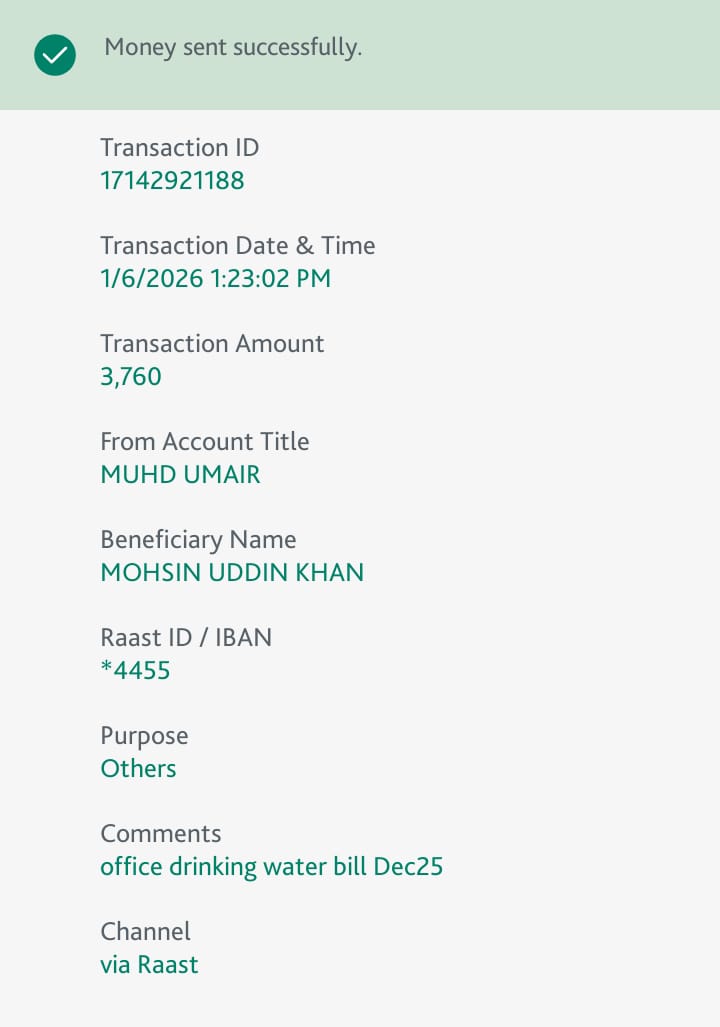Tap the masked IBAN value *4455
This screenshot has width=720, height=1027.
click(x=136, y=671)
